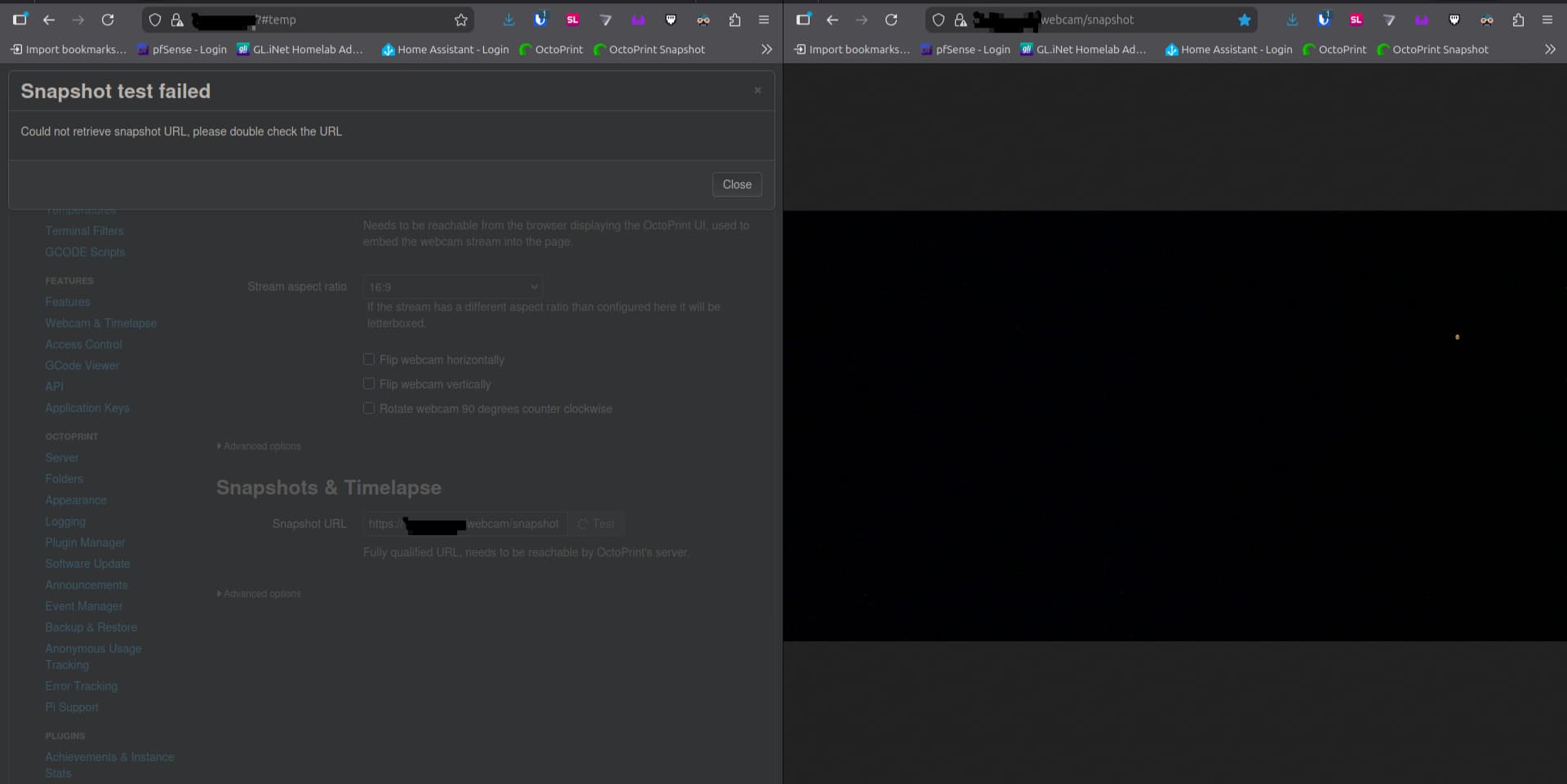
Task: Go back in the right browser window
Action: point(832,20)
